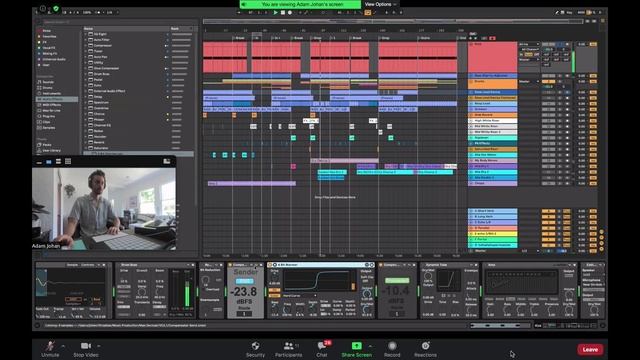This screenshot has height=360, width=640.
Task: Open the Reactions icon
Action: pos(425,346)
